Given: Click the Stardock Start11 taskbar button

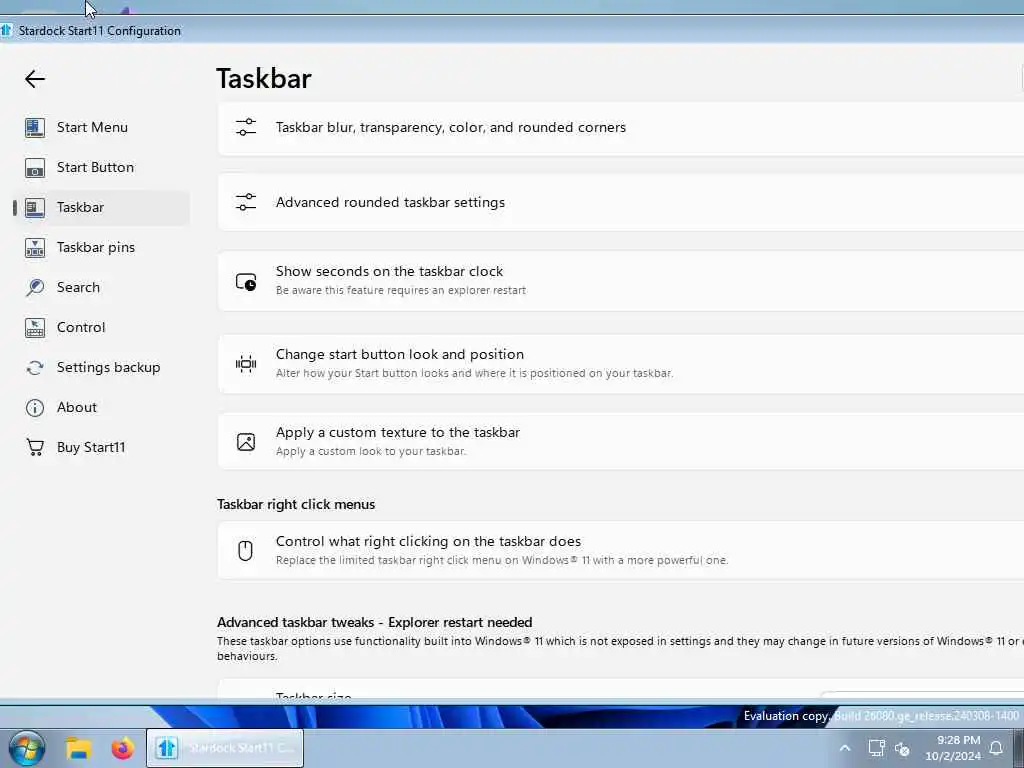Looking at the screenshot, I should click(225, 748).
